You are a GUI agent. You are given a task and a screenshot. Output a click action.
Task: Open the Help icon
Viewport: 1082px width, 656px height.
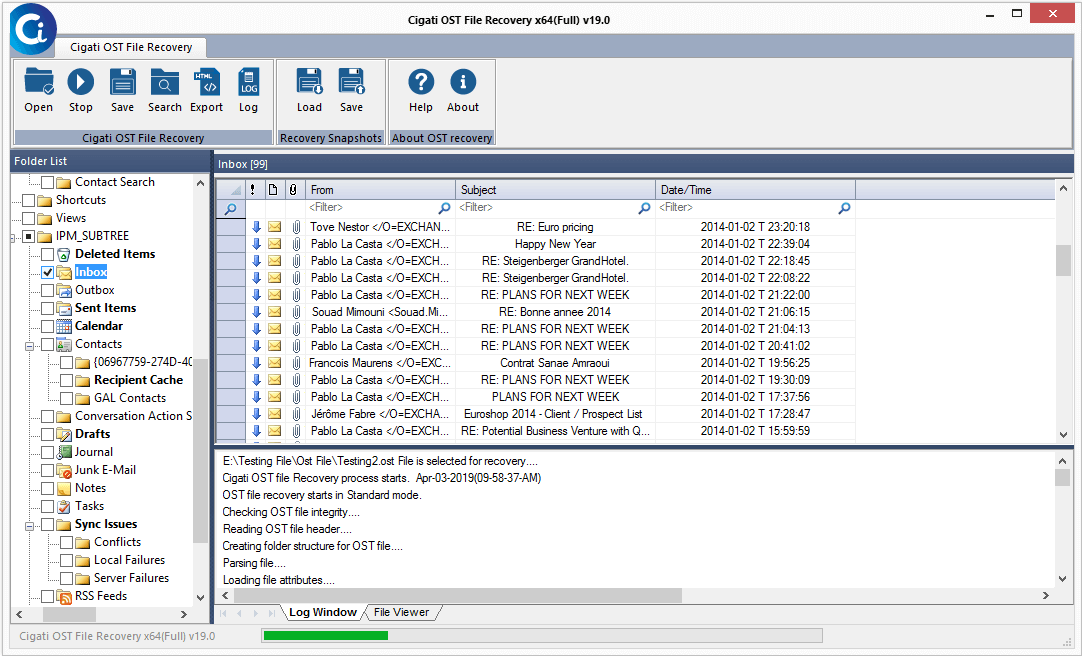point(421,82)
